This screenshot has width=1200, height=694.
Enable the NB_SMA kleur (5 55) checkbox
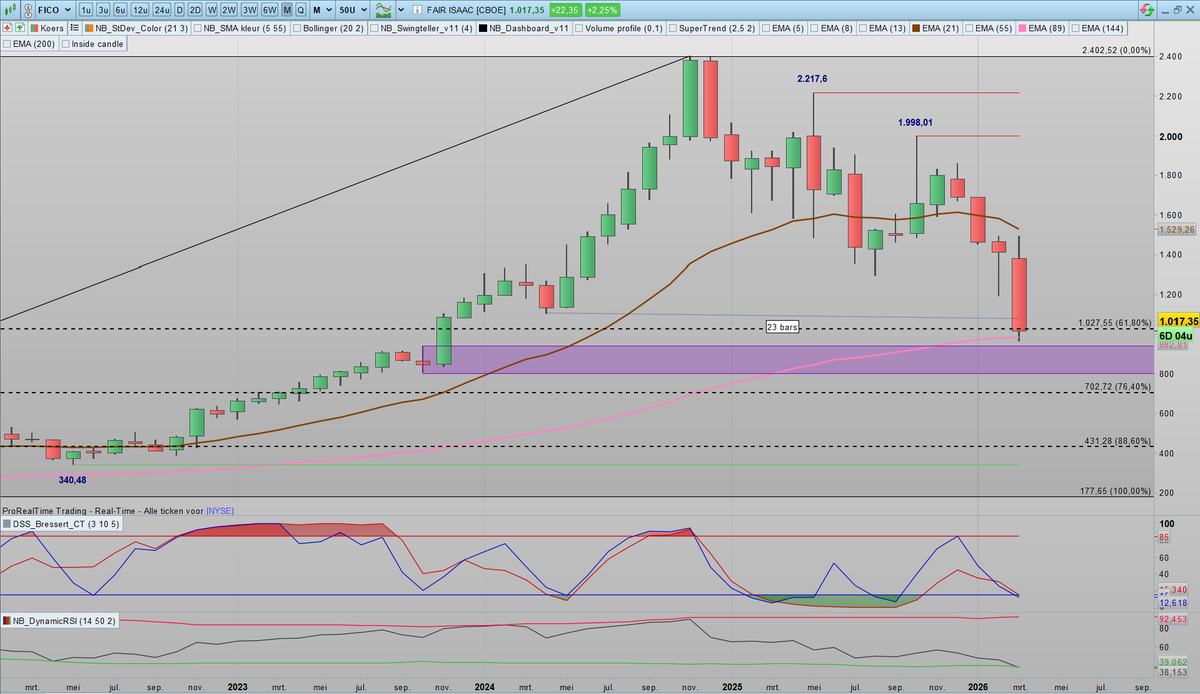point(199,28)
